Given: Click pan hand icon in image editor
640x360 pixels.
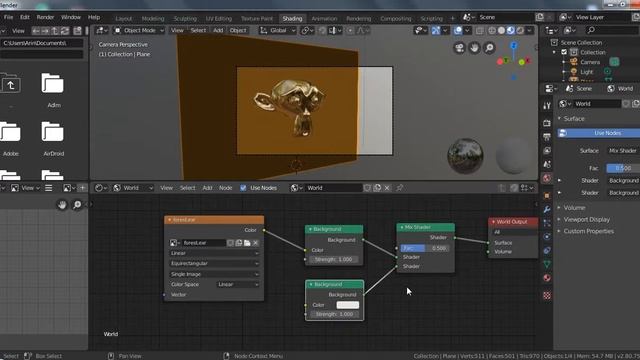Looking at the screenshot, I should (62, 205).
